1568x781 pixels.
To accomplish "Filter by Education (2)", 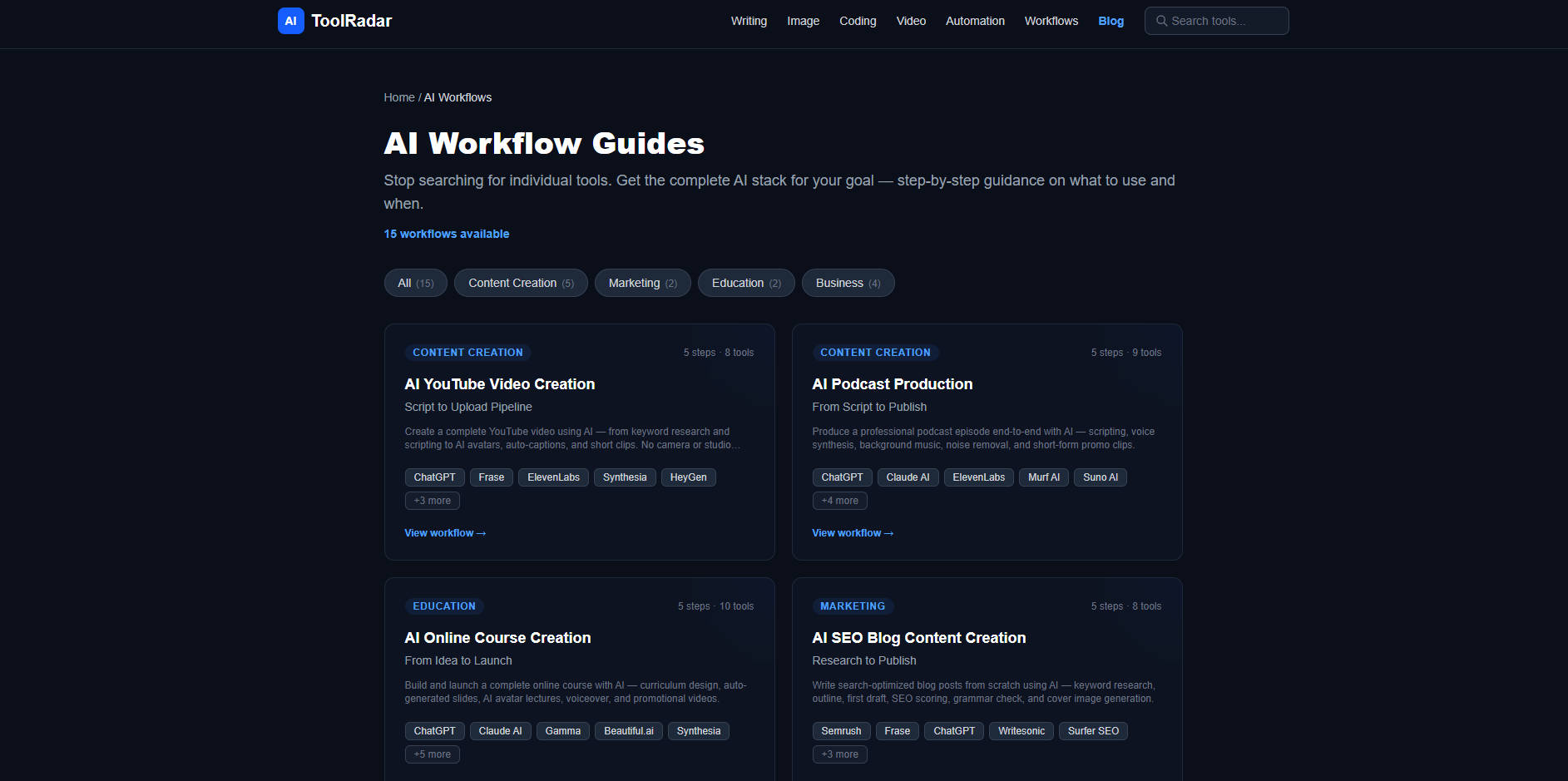I will coord(746,283).
